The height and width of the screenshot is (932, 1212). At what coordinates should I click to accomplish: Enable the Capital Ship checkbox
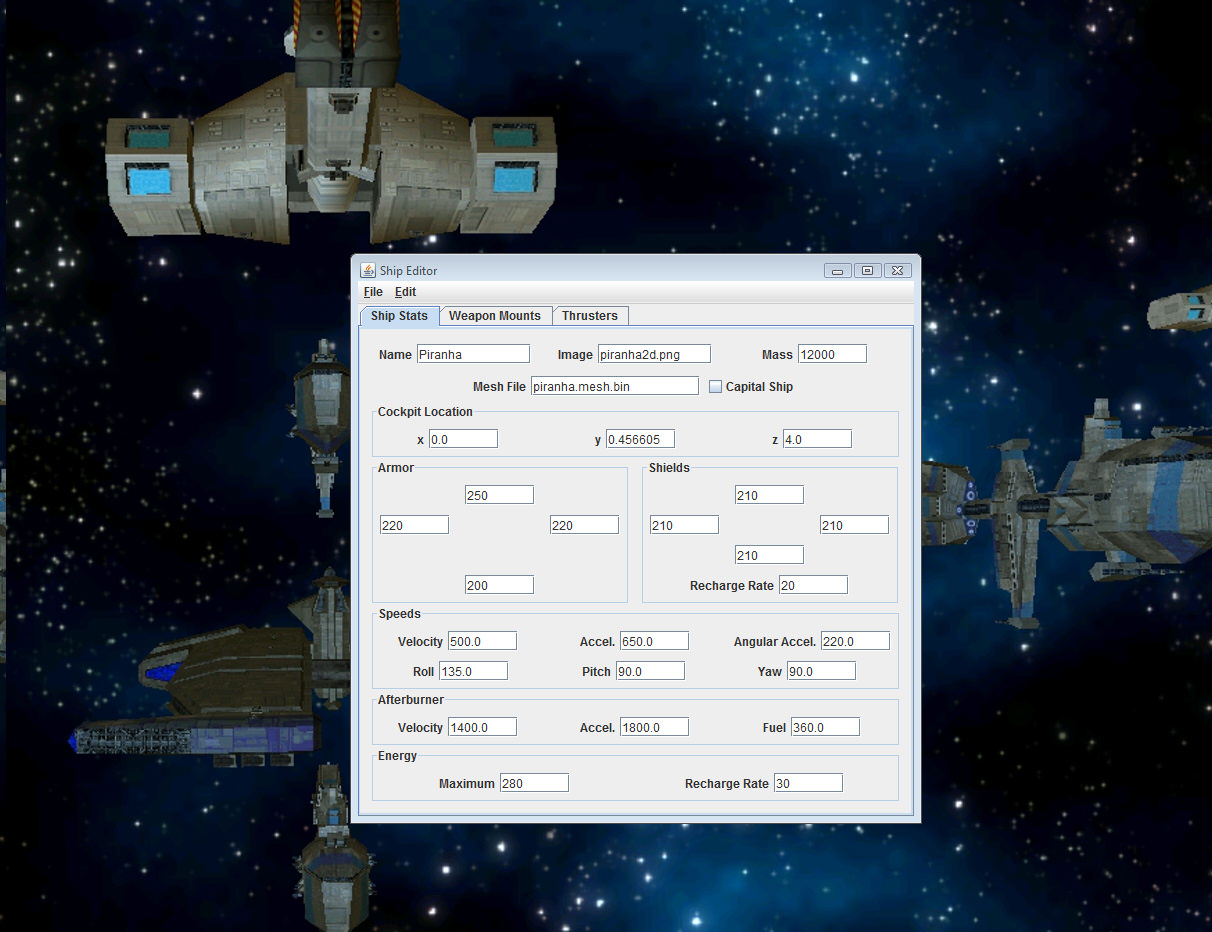tap(715, 387)
